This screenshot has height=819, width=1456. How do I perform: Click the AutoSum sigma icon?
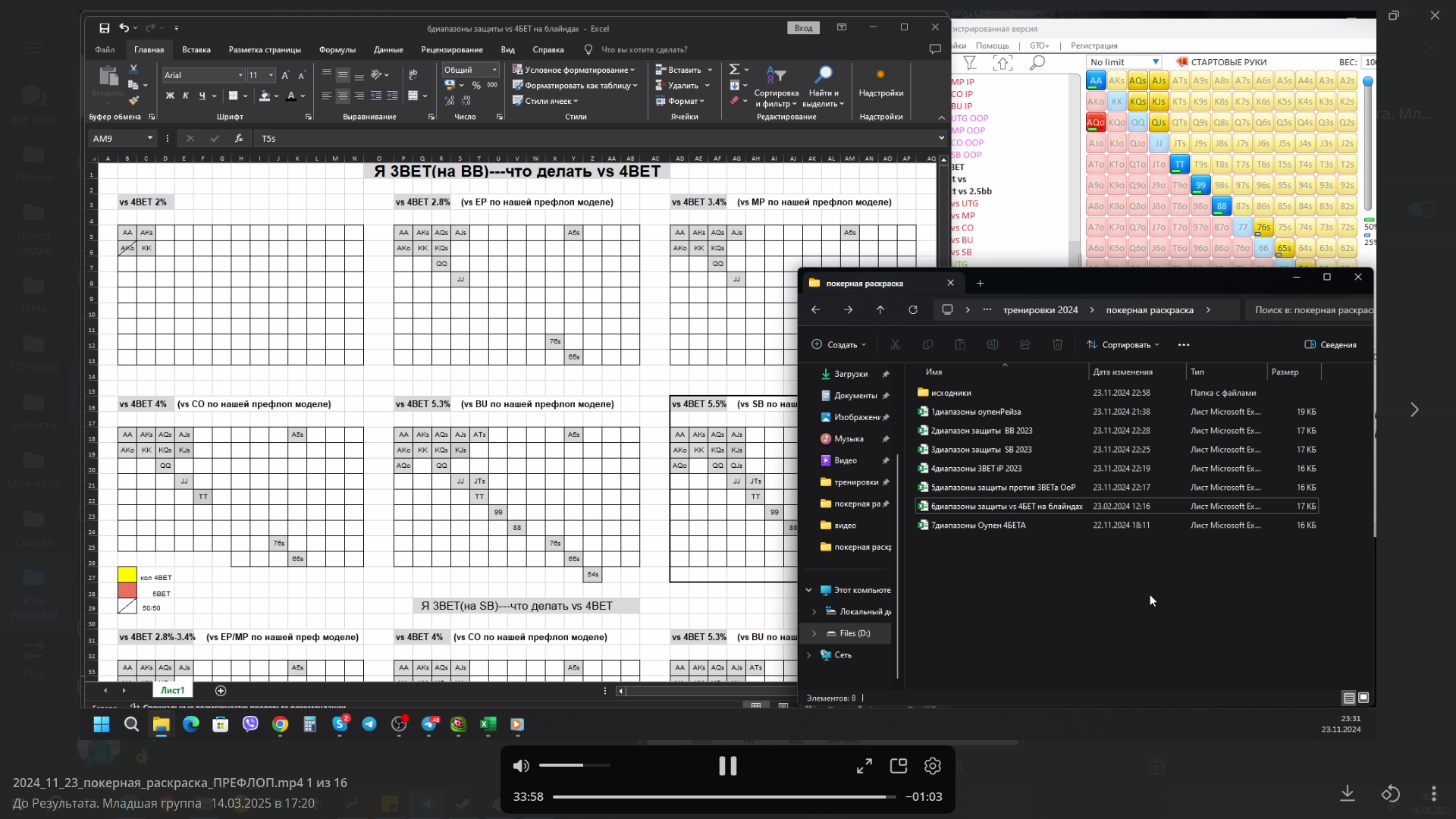coord(734,69)
